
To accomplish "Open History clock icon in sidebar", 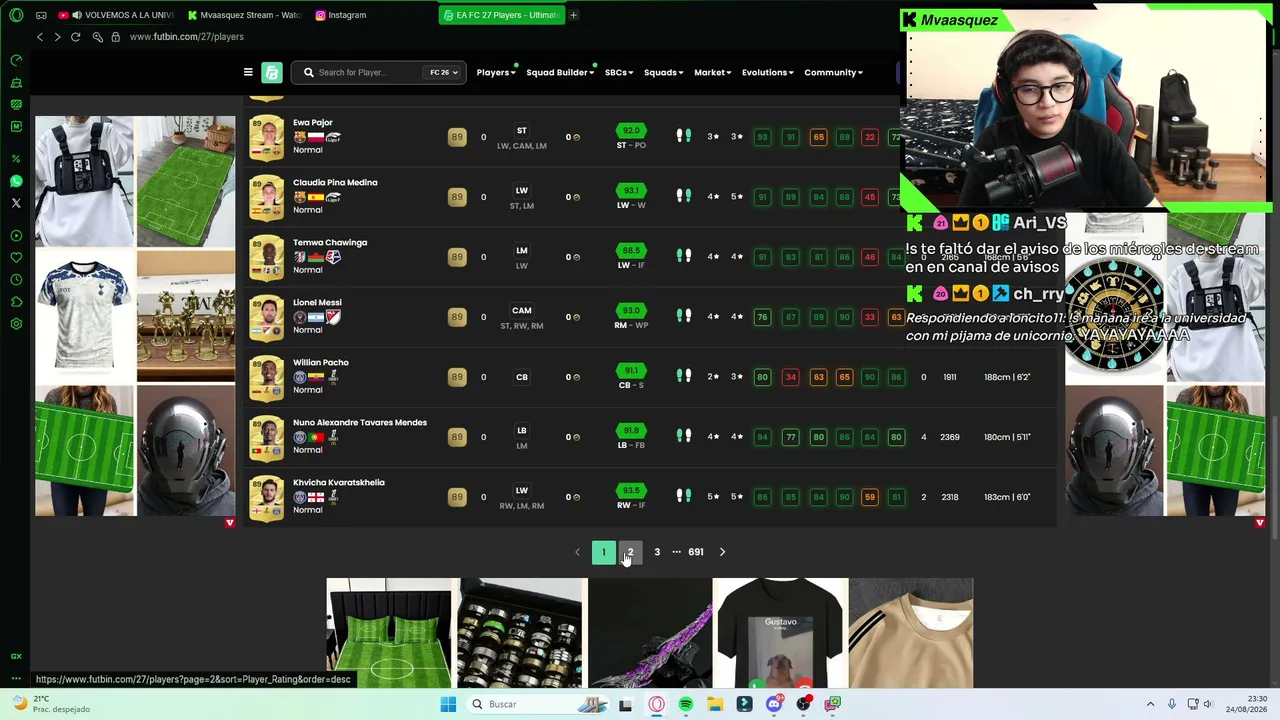I will click(x=16, y=280).
